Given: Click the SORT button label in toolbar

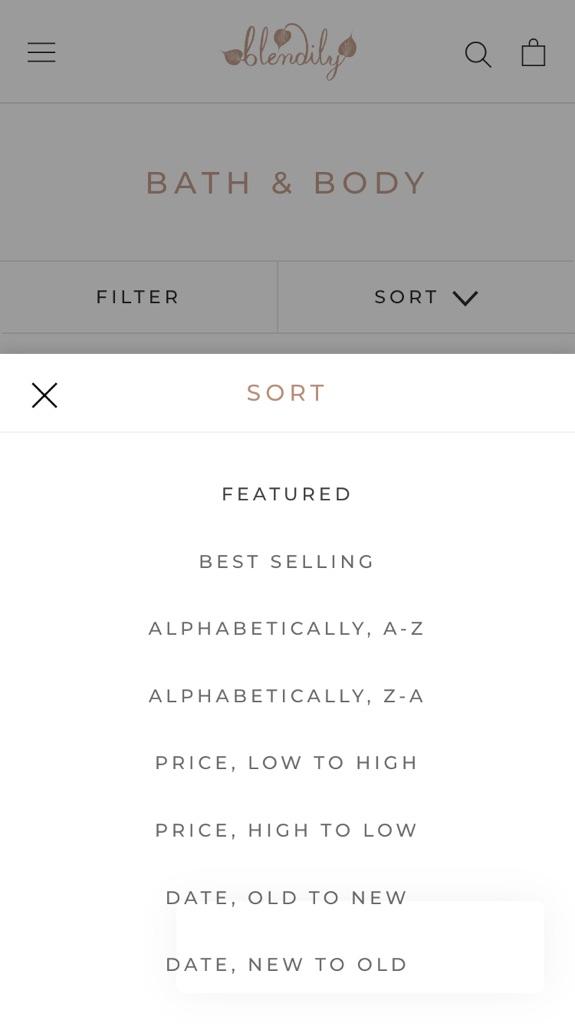Looking at the screenshot, I should click(x=406, y=297).
